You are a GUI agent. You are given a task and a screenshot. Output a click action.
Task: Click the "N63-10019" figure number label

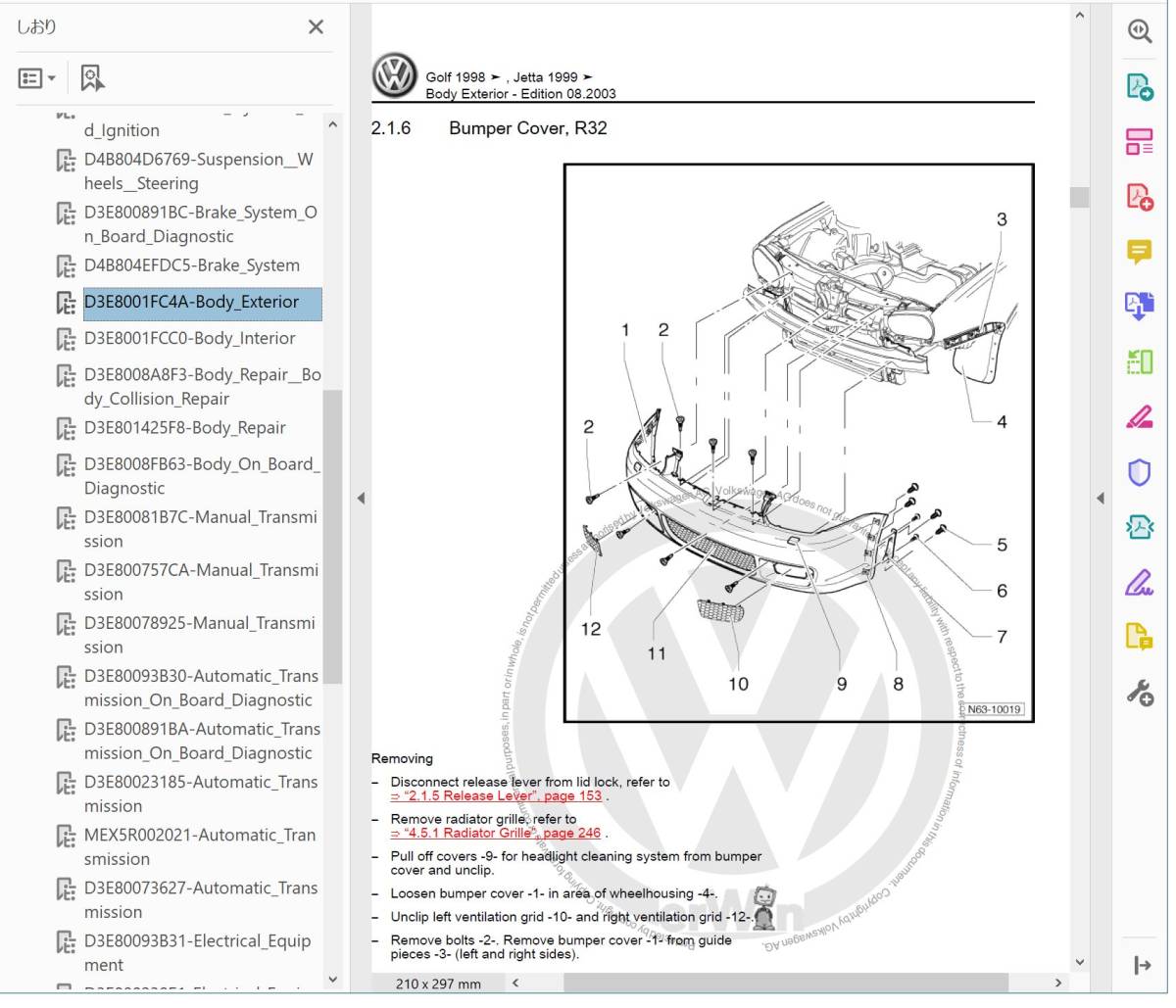(994, 709)
